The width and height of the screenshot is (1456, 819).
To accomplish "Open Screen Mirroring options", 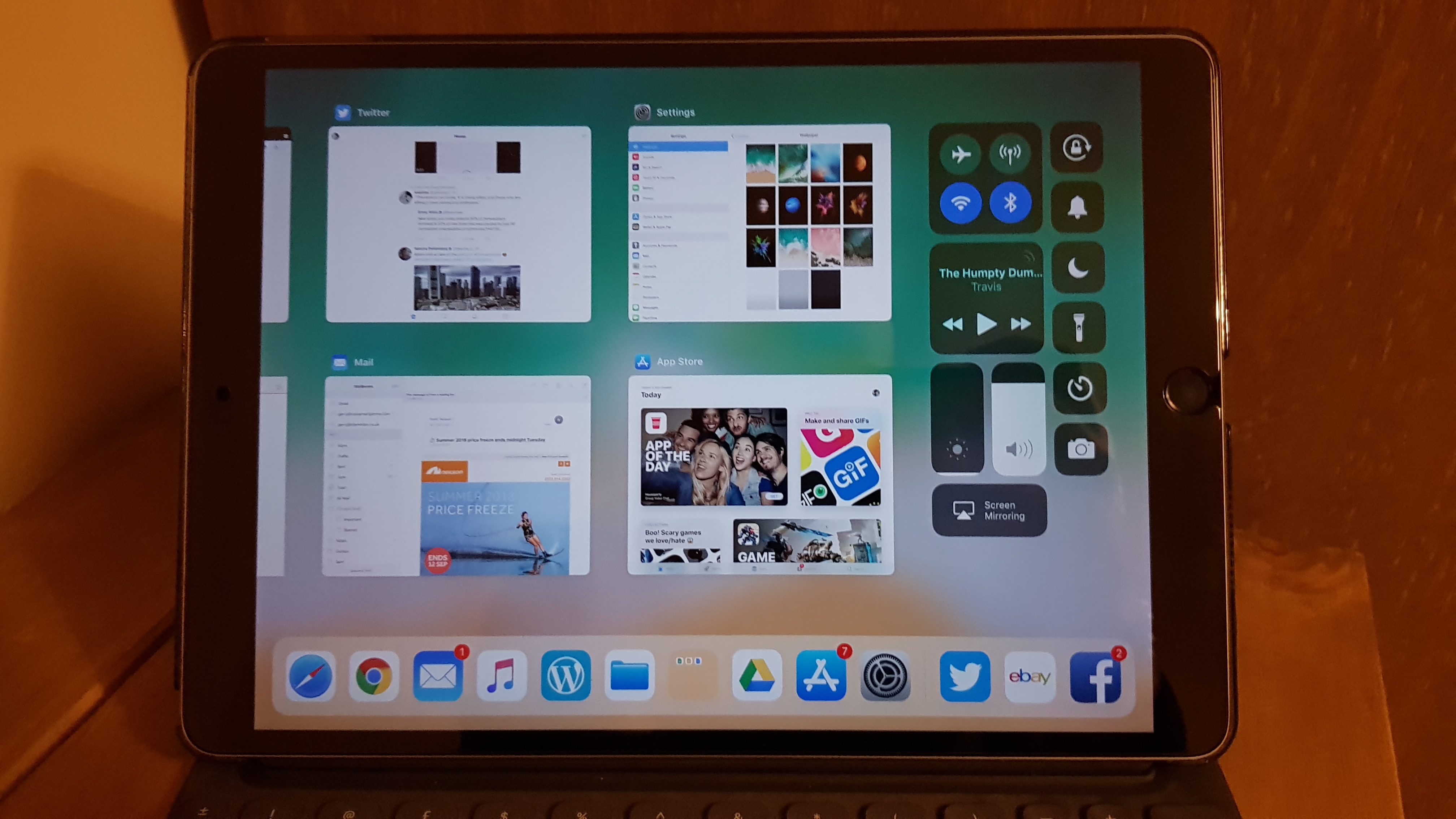I will [989, 510].
